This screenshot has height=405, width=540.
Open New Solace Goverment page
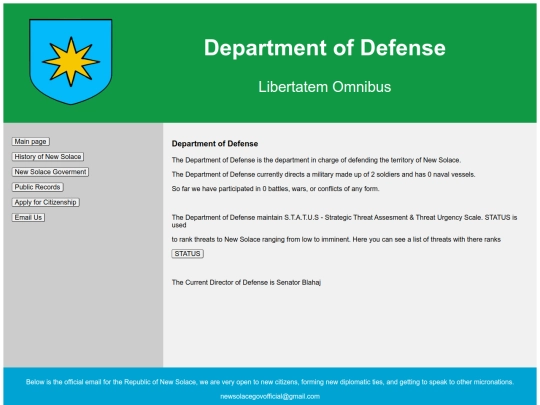point(50,172)
